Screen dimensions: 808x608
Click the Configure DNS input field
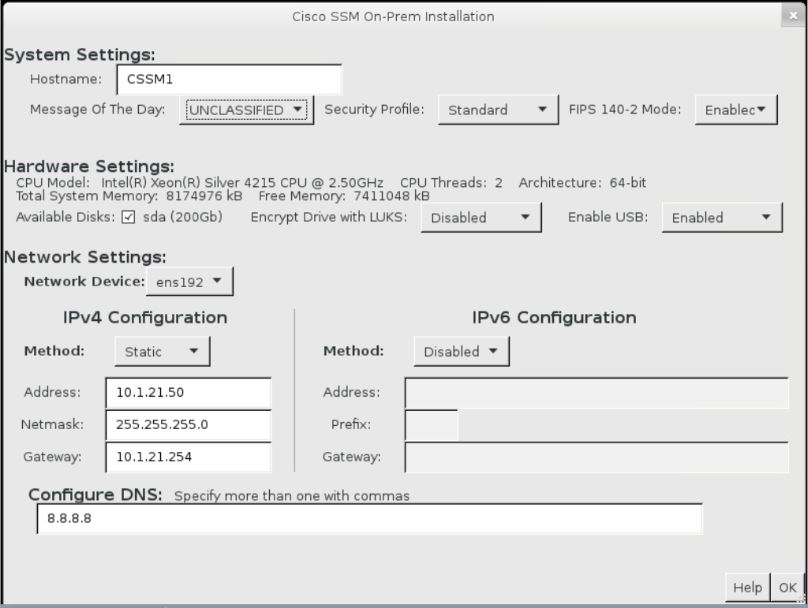coord(369,518)
